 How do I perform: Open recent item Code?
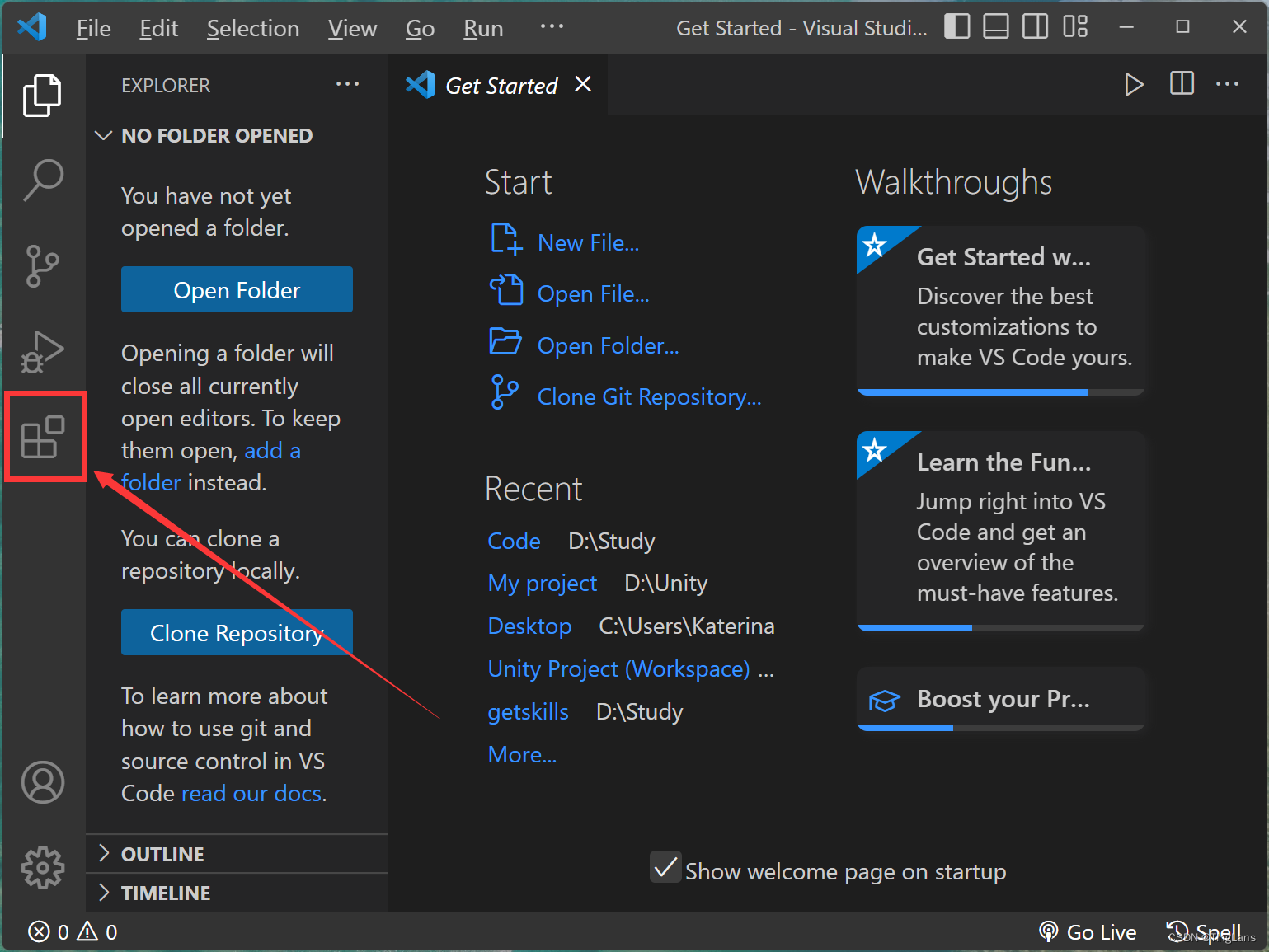click(x=514, y=541)
